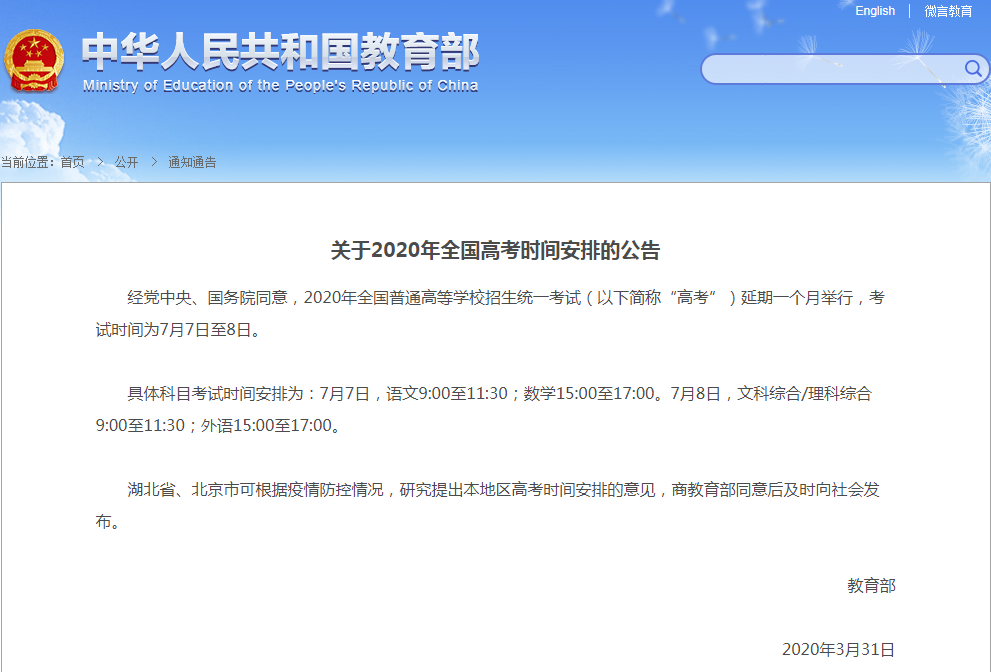Click the national emblem logo
Screen dimensions: 991x672
(37, 60)
